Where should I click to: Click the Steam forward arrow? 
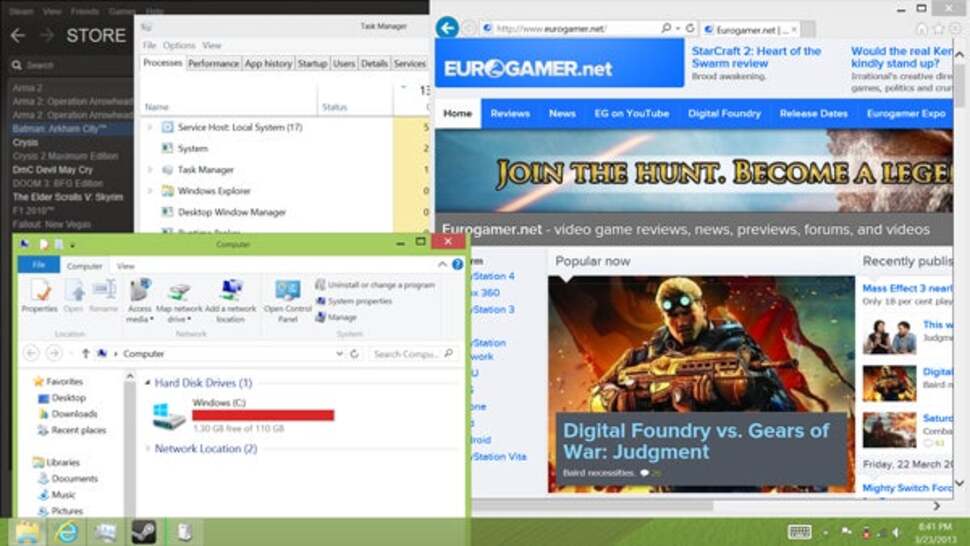point(48,35)
